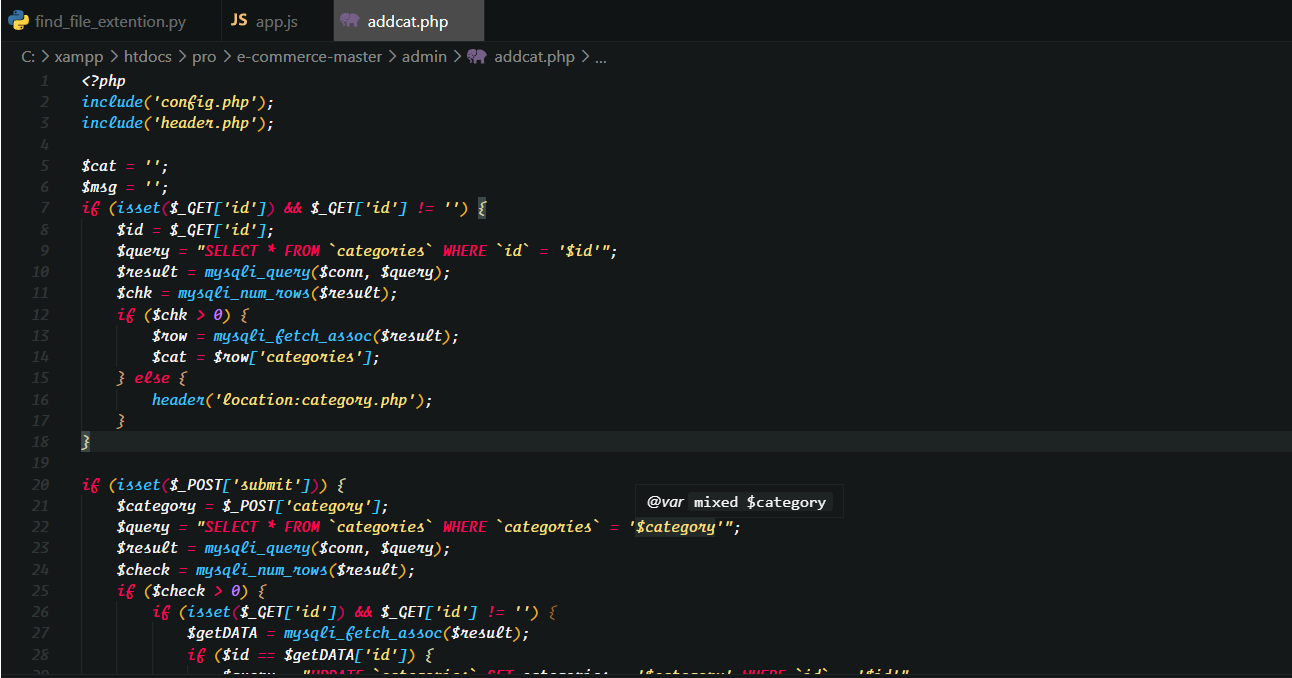Click mysqli_query function on line 23
This screenshot has height=678, width=1292.
tap(257, 548)
